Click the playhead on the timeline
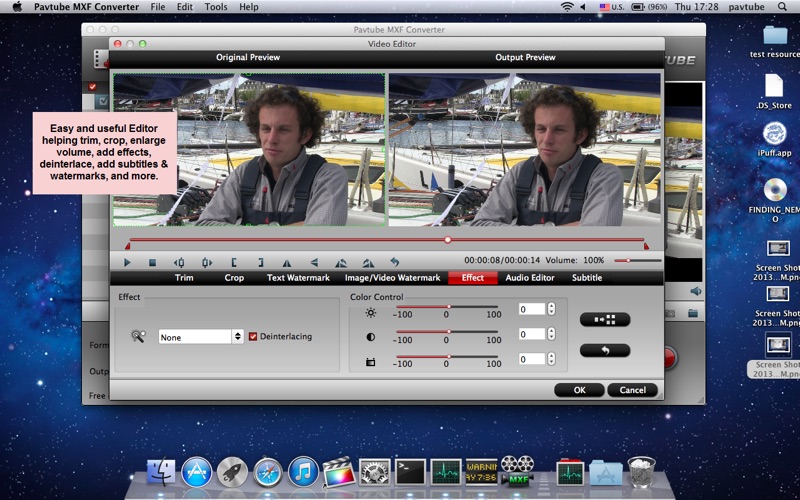This screenshot has width=800, height=500. 447,239
